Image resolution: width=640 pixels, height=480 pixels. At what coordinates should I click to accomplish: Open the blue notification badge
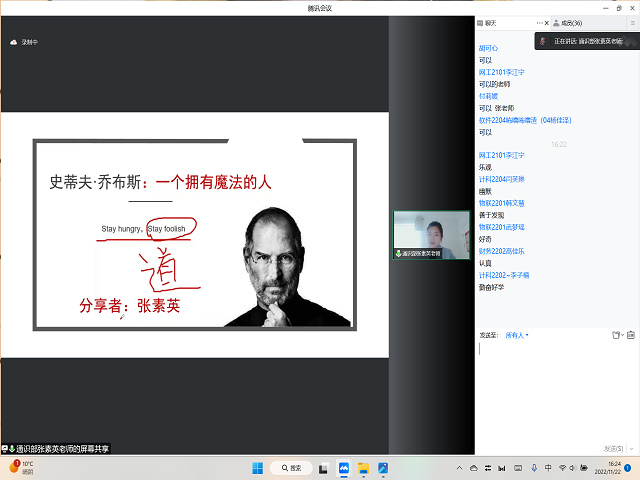[628, 468]
